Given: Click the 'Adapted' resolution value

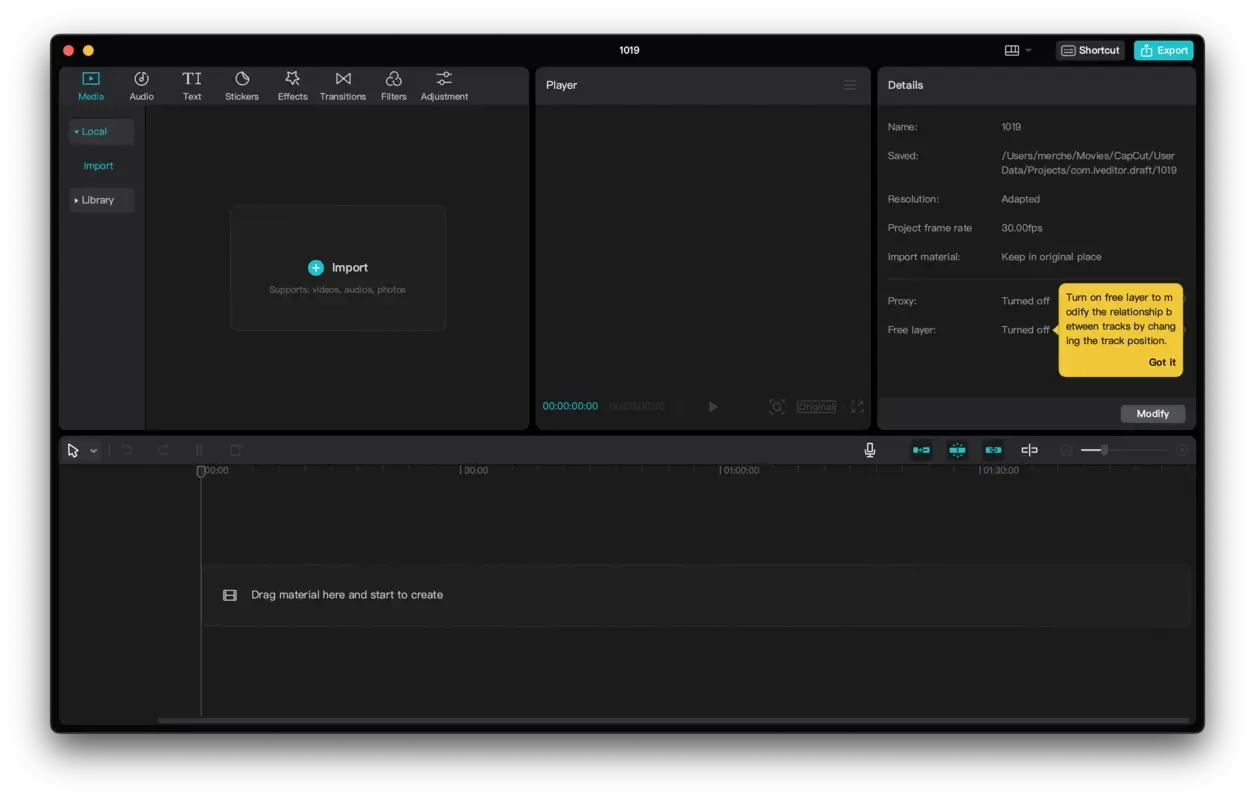Looking at the screenshot, I should (1021, 199).
